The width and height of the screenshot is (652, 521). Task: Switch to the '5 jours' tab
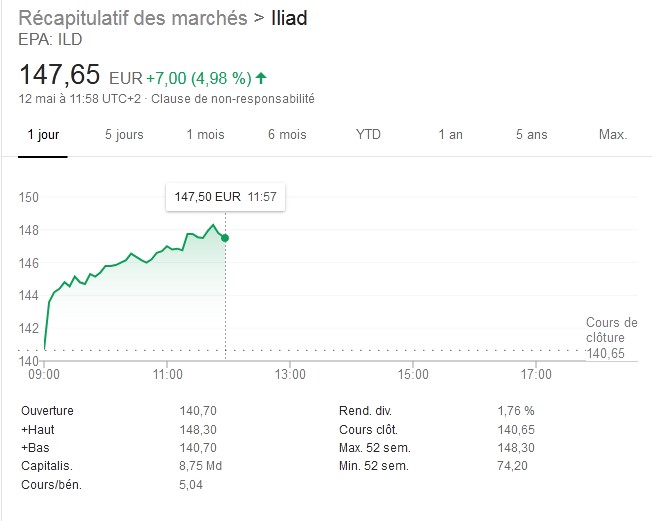click(124, 135)
